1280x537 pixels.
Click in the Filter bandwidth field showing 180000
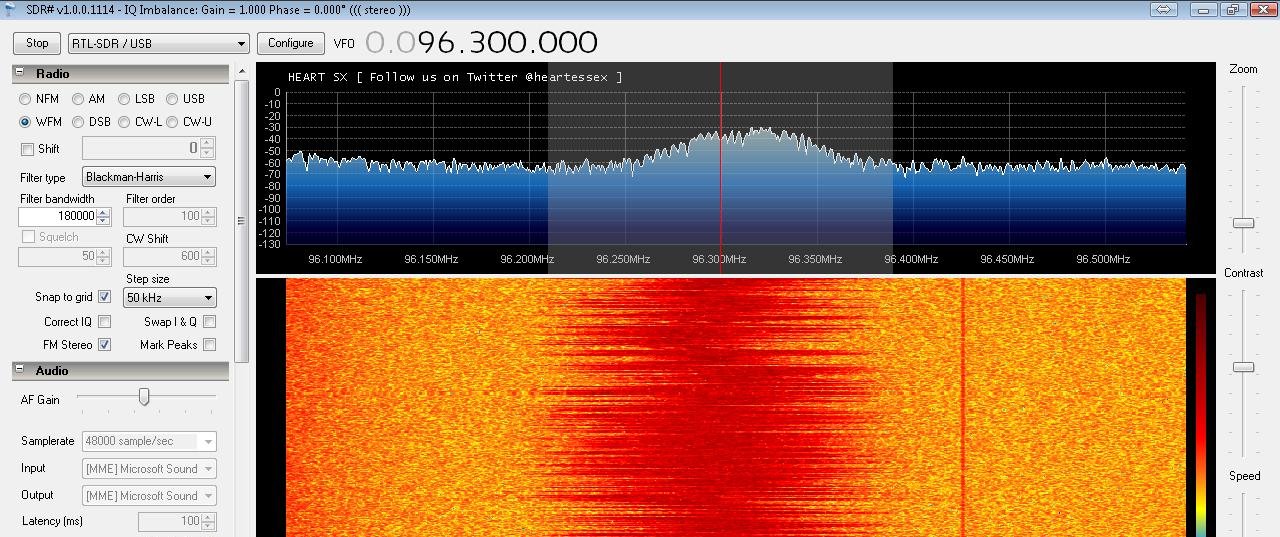tap(57, 216)
